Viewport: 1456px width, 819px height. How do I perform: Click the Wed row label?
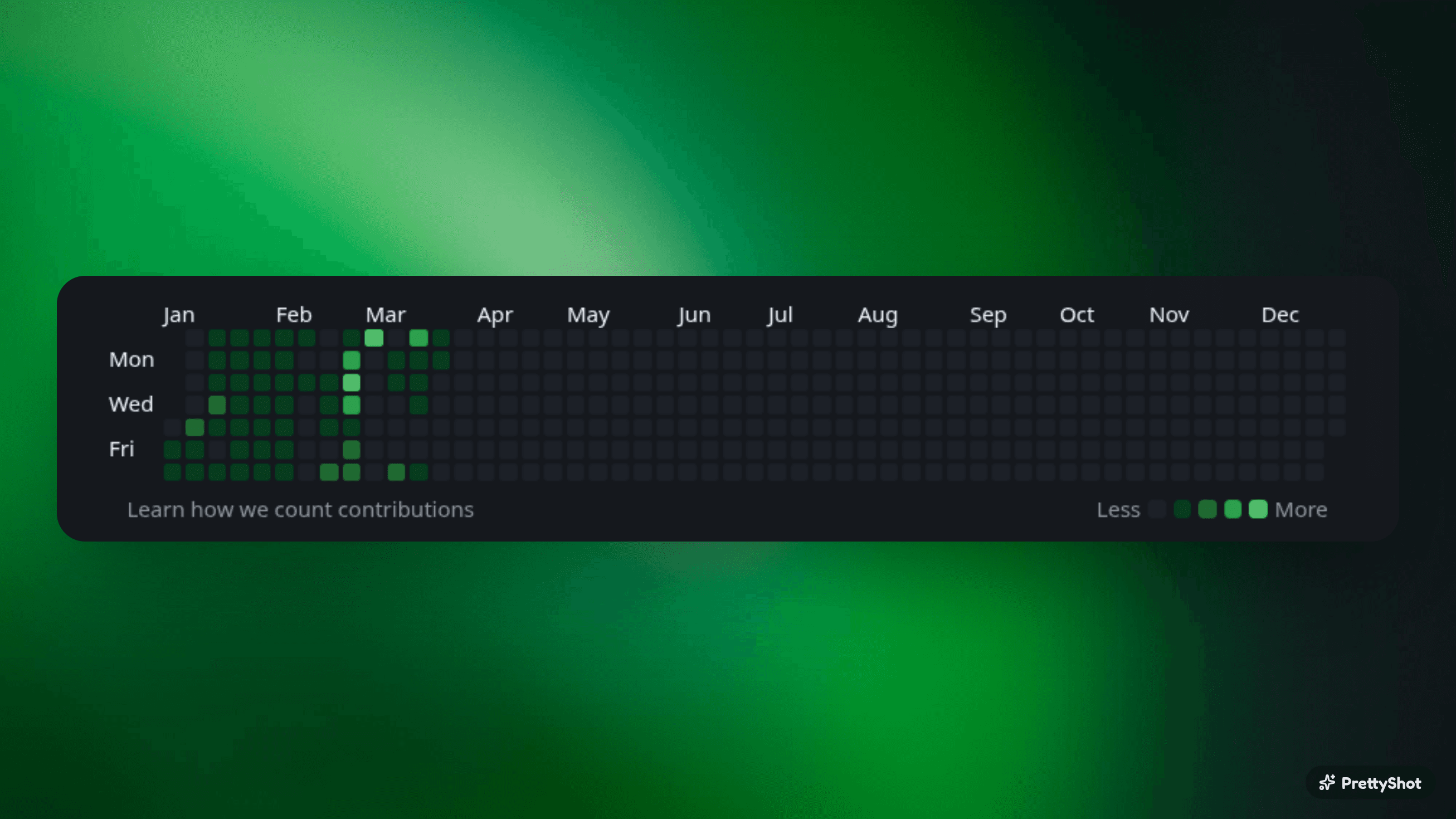pos(130,404)
